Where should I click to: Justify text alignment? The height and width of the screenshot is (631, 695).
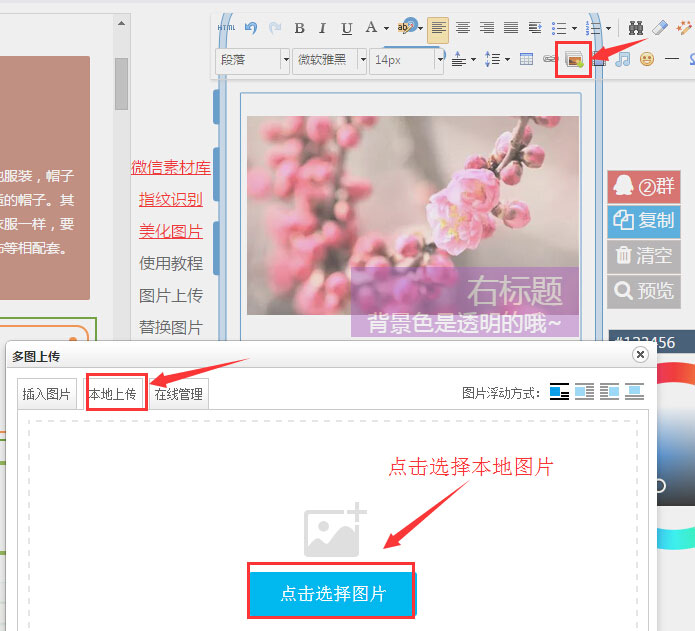[511, 28]
